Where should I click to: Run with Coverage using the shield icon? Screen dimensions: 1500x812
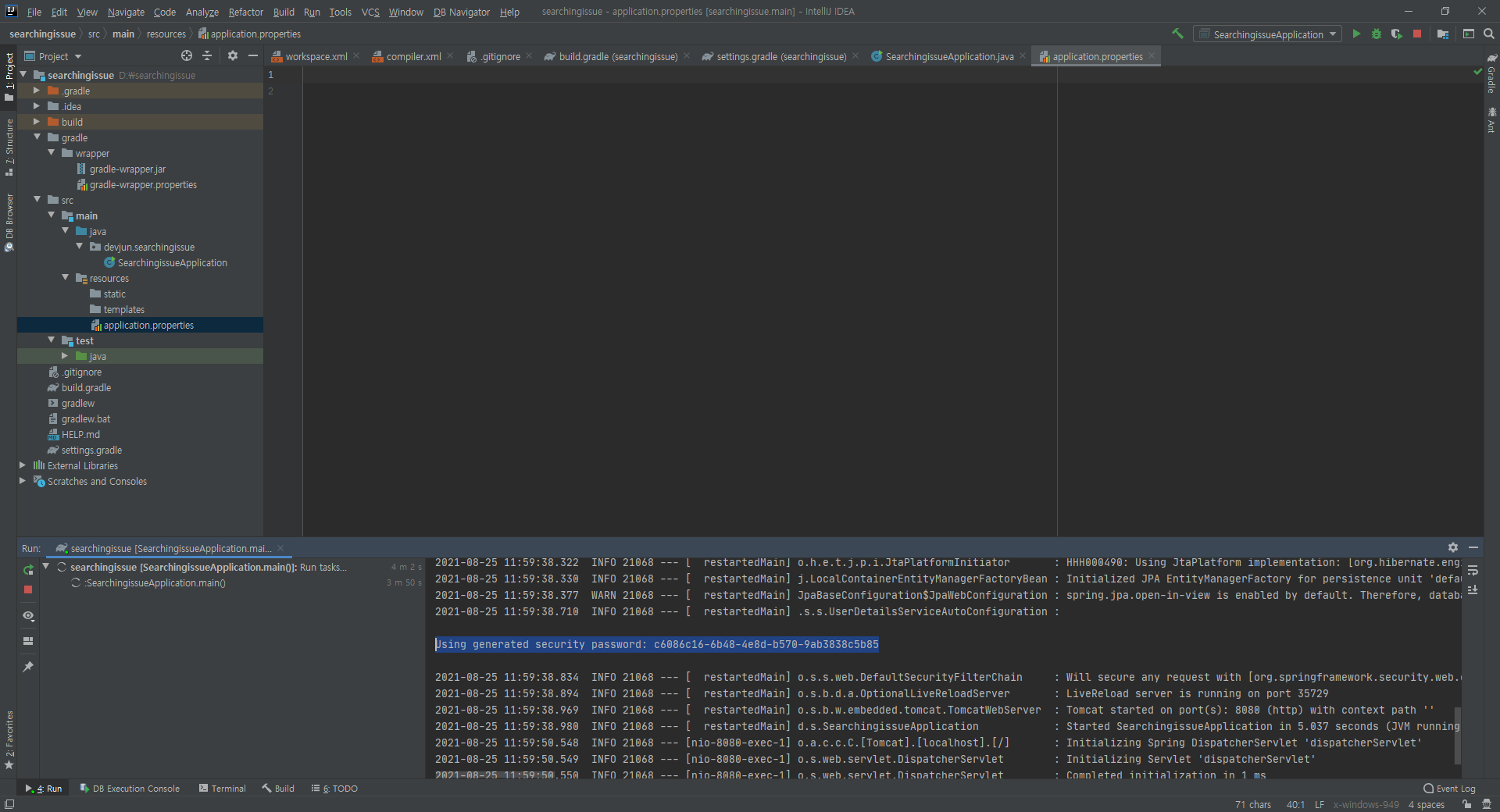tap(1396, 34)
